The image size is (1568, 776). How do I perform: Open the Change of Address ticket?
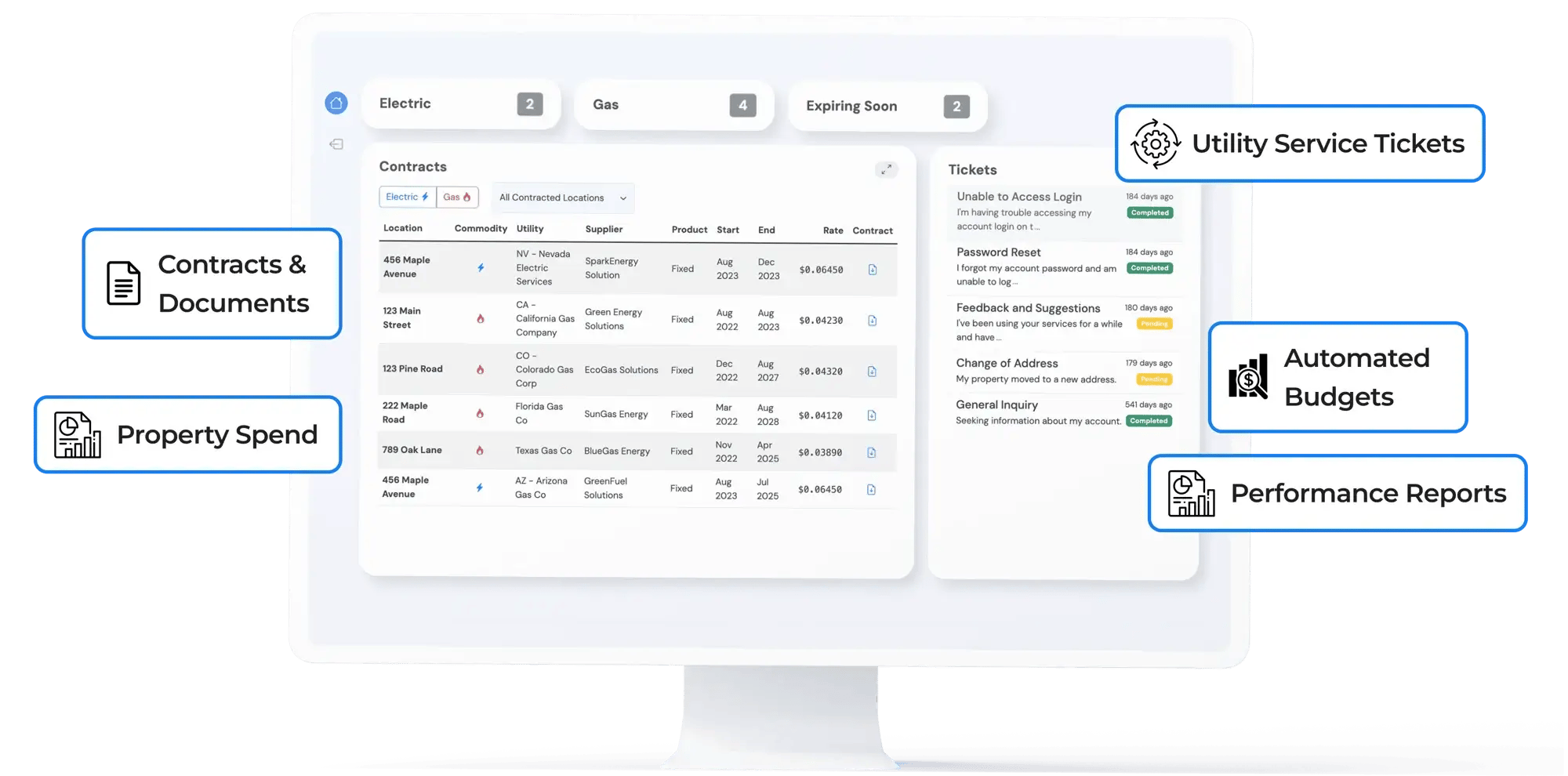click(x=1065, y=371)
